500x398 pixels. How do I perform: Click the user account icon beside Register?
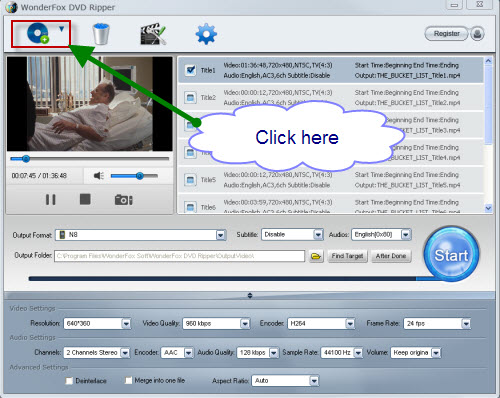(477, 34)
